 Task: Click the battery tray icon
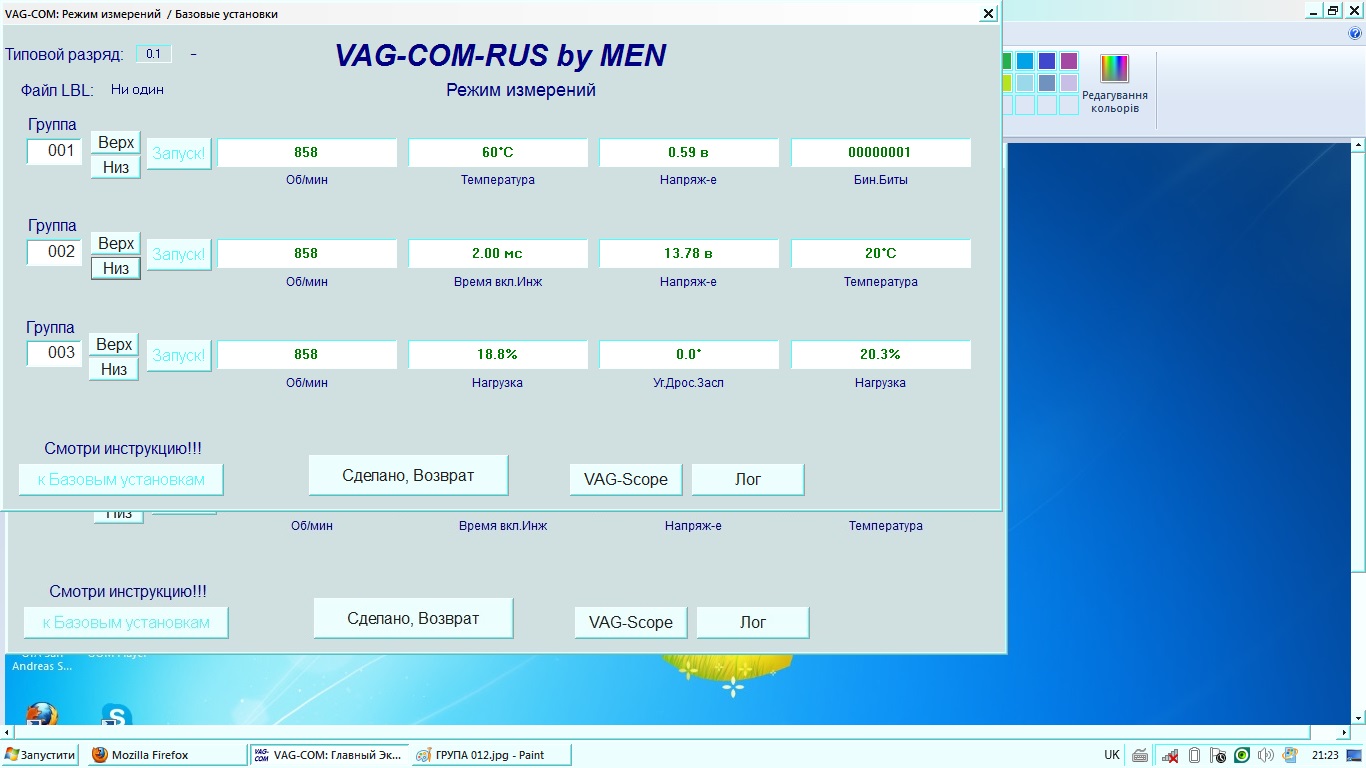[1194, 755]
